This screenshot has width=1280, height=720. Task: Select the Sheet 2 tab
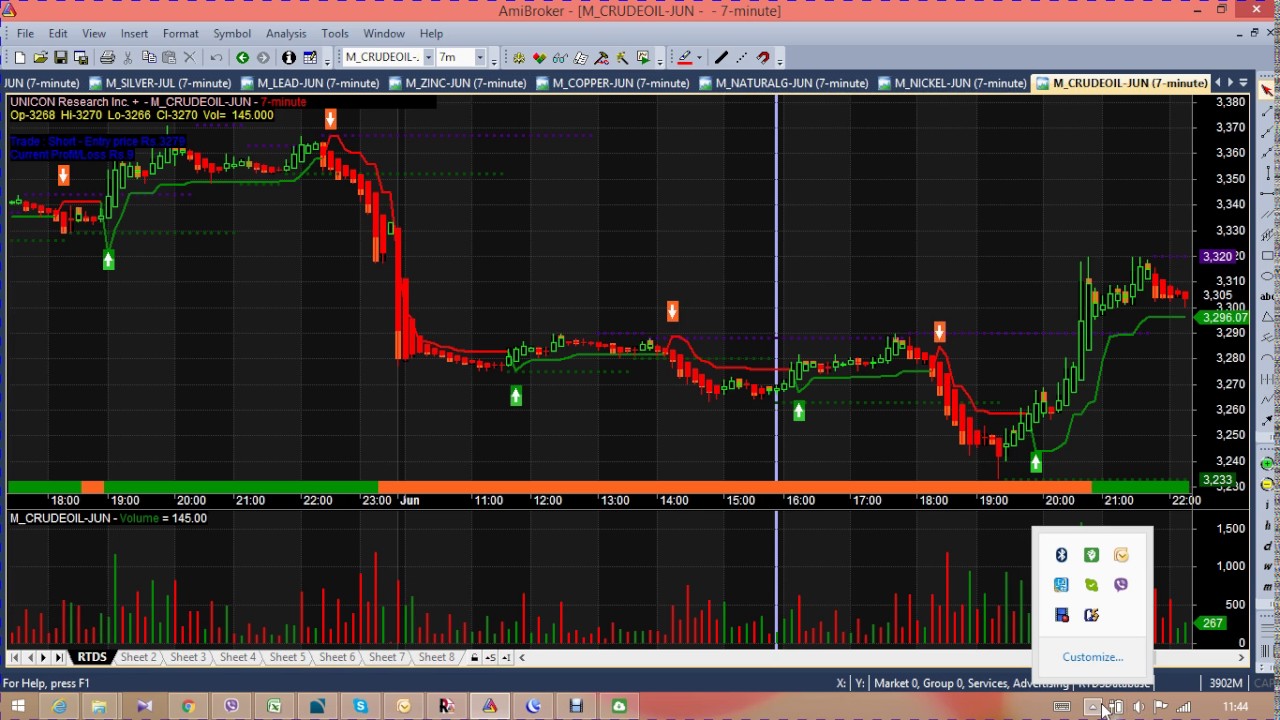(x=138, y=657)
